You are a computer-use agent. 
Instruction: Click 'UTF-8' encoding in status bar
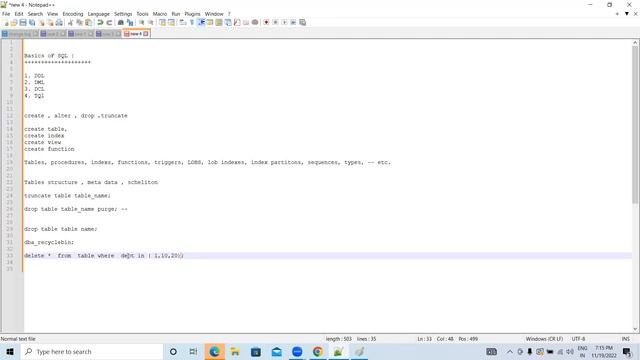click(578, 339)
